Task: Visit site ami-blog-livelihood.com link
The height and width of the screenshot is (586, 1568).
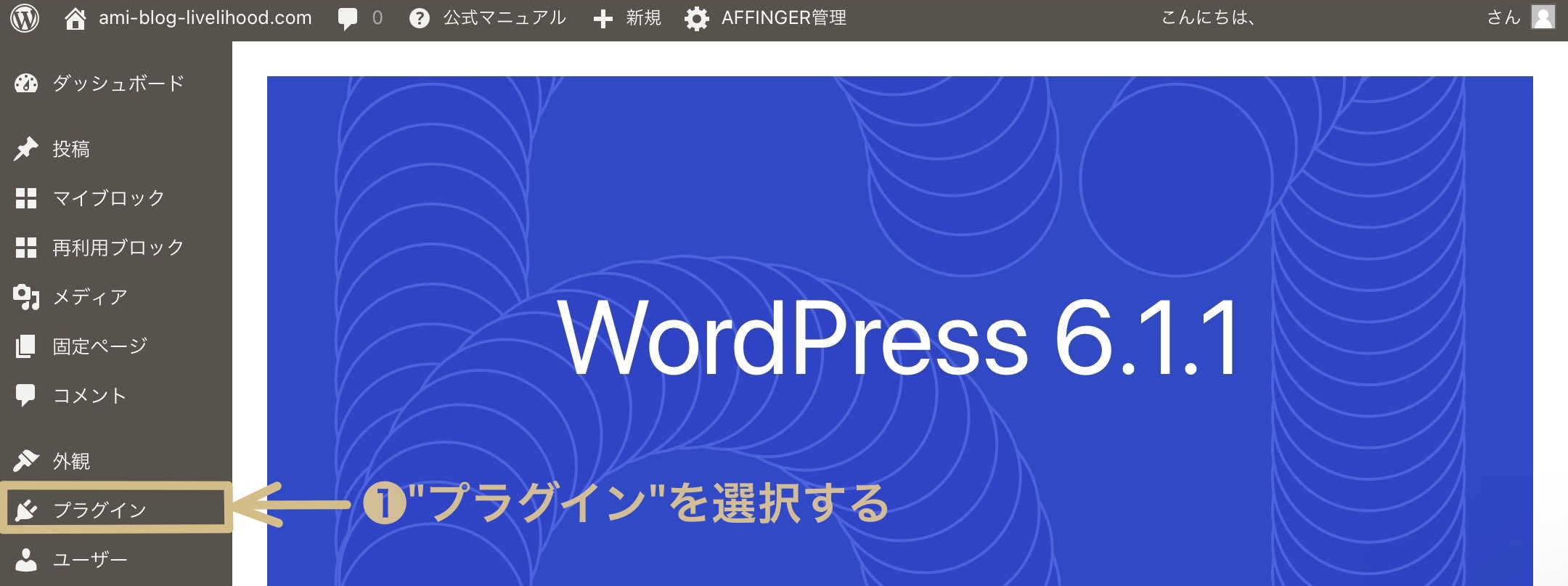Action: [205, 18]
